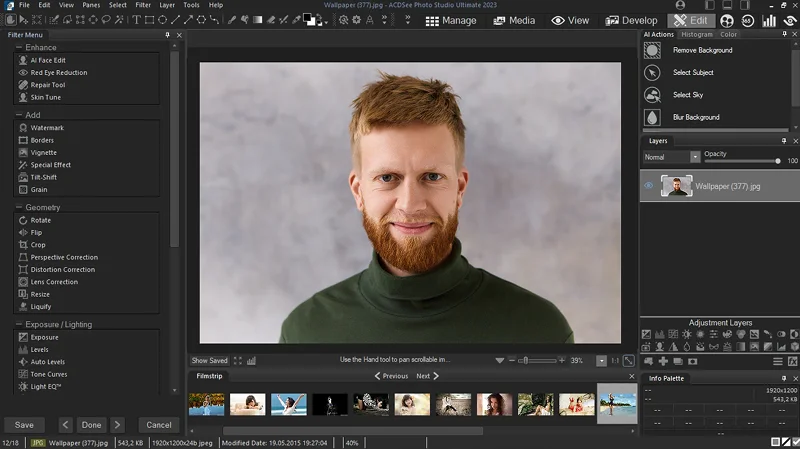Choose the Crop geometry tool
Image resolution: width=800 pixels, height=449 pixels.
coord(38,245)
